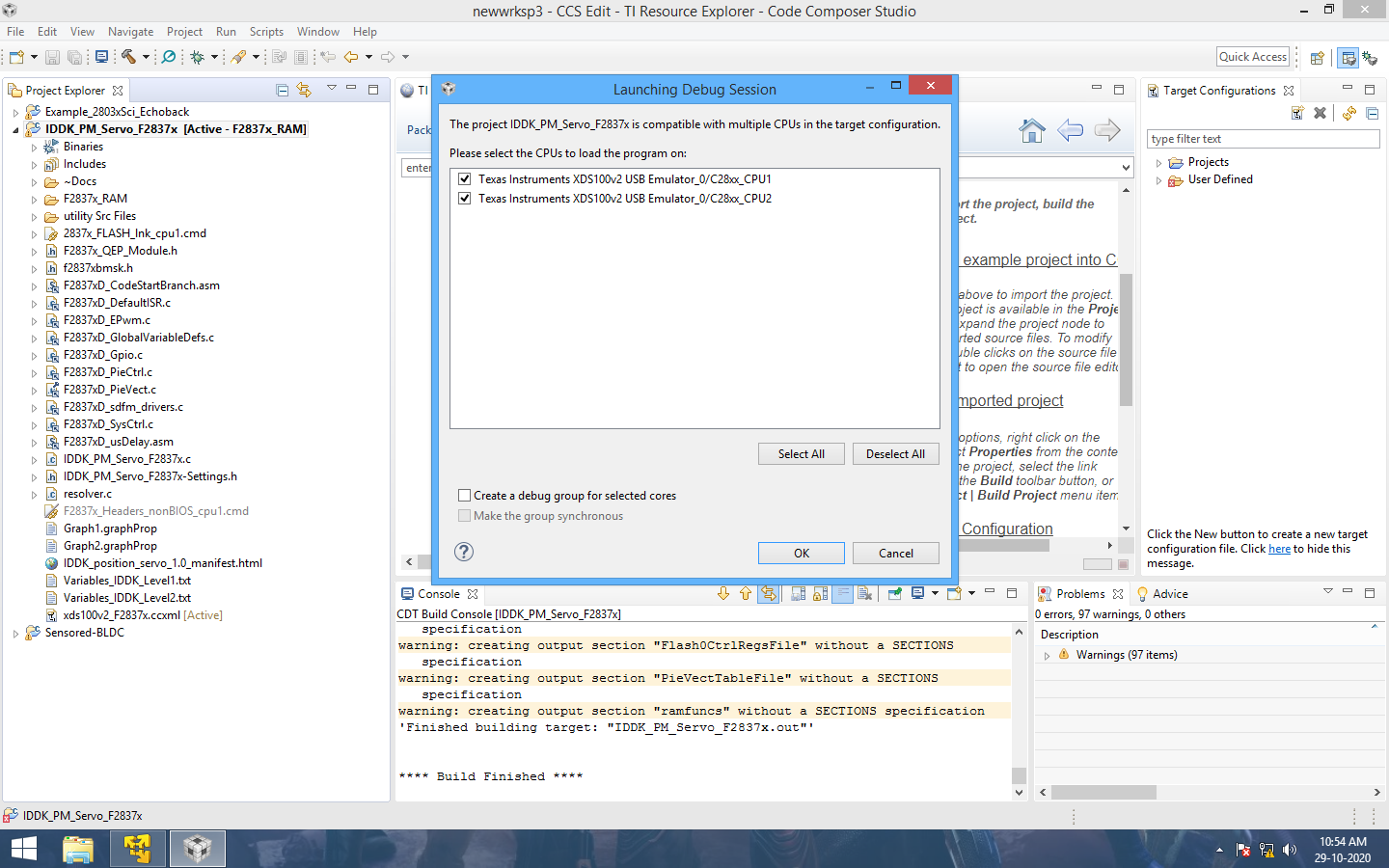Collapse All items in Project Explorer
This screenshot has width=1389, height=868.
pos(282,90)
